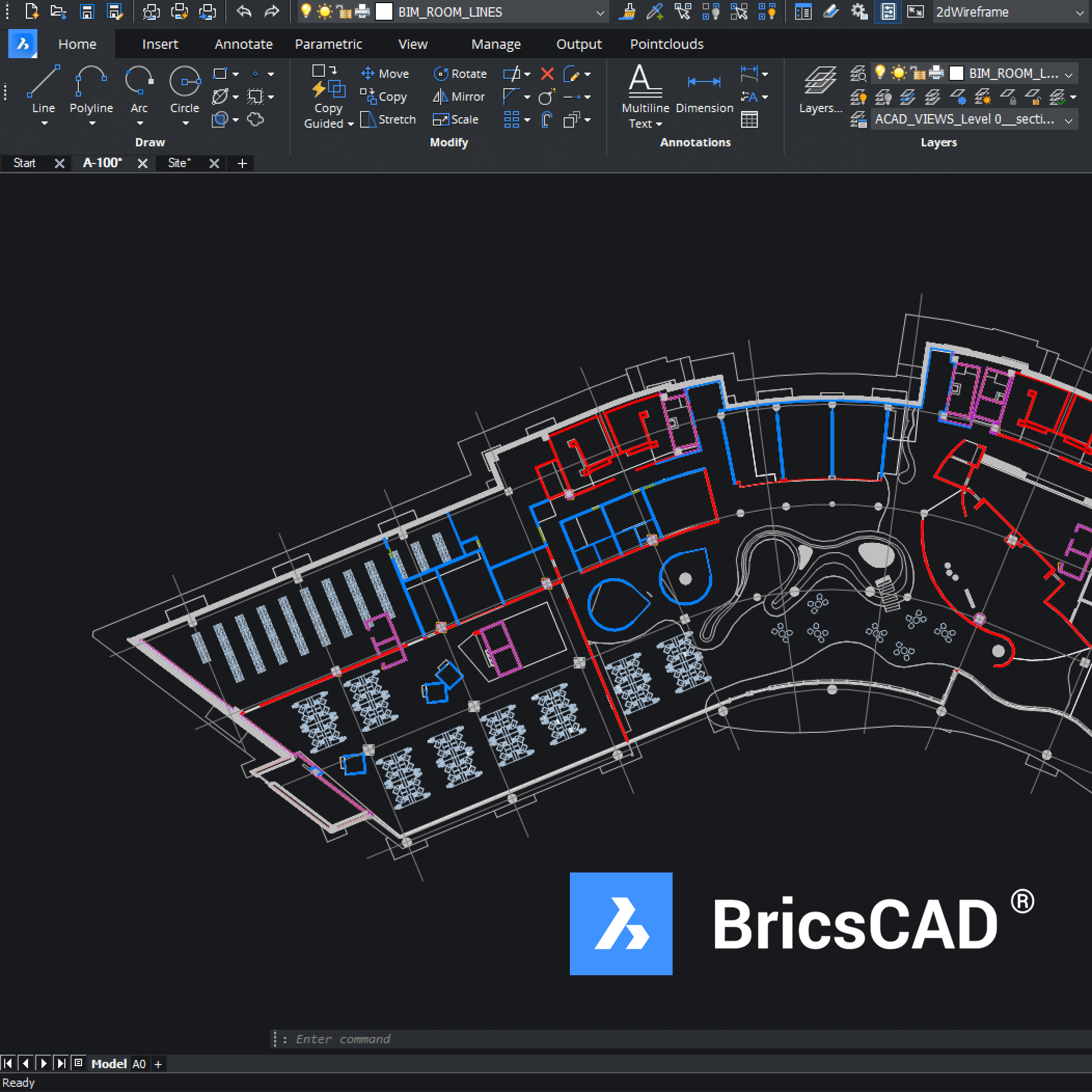Switch to the A0 layout tab

tap(139, 1064)
